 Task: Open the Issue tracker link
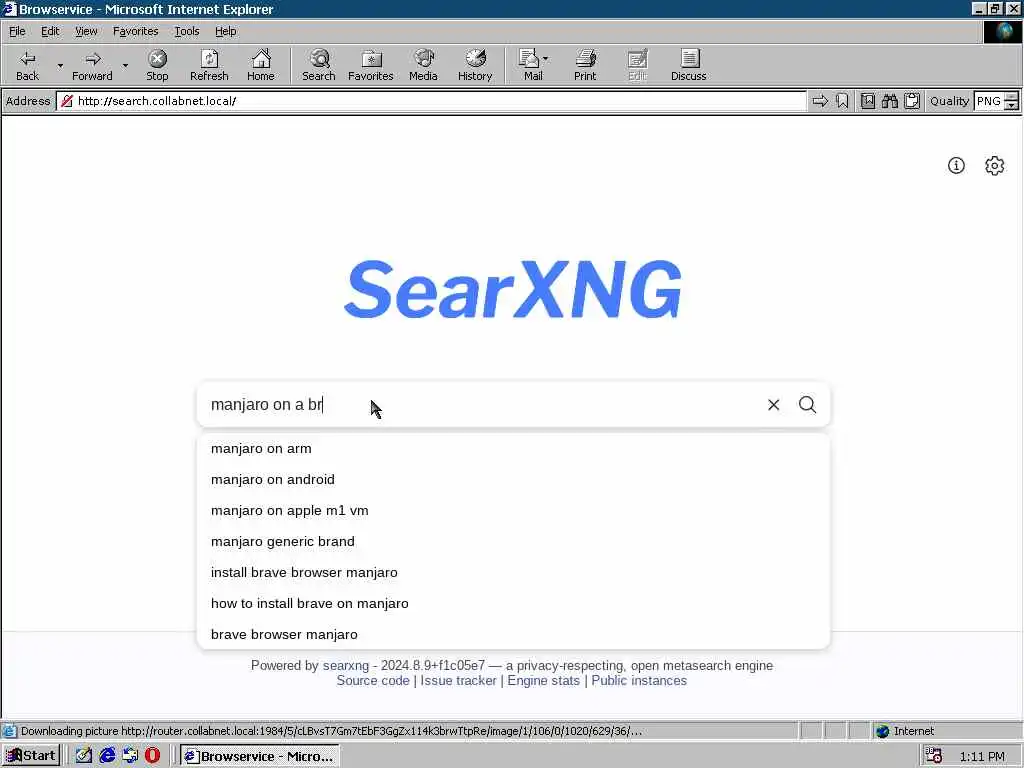click(458, 680)
